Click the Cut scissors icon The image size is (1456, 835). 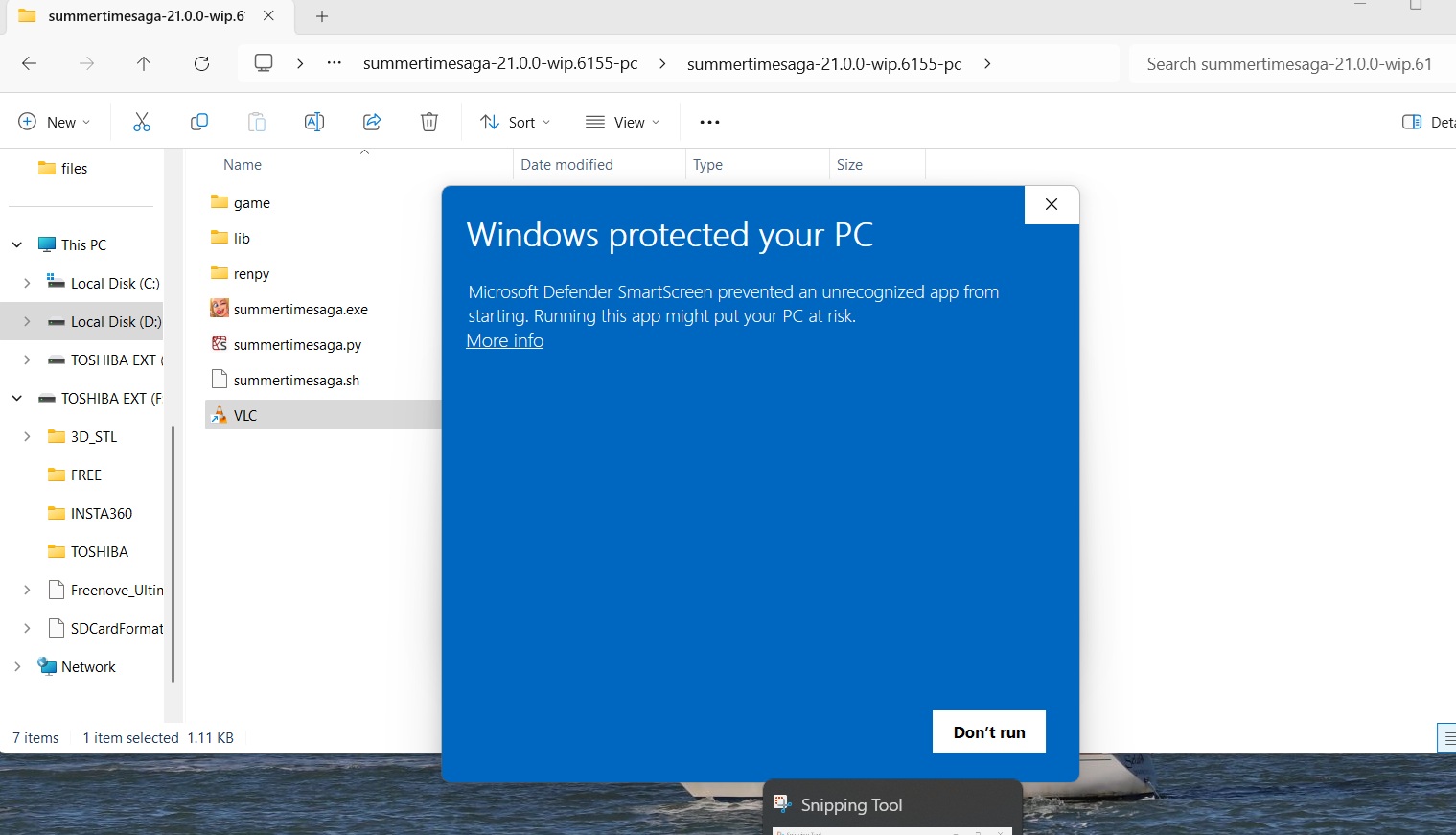click(x=142, y=122)
